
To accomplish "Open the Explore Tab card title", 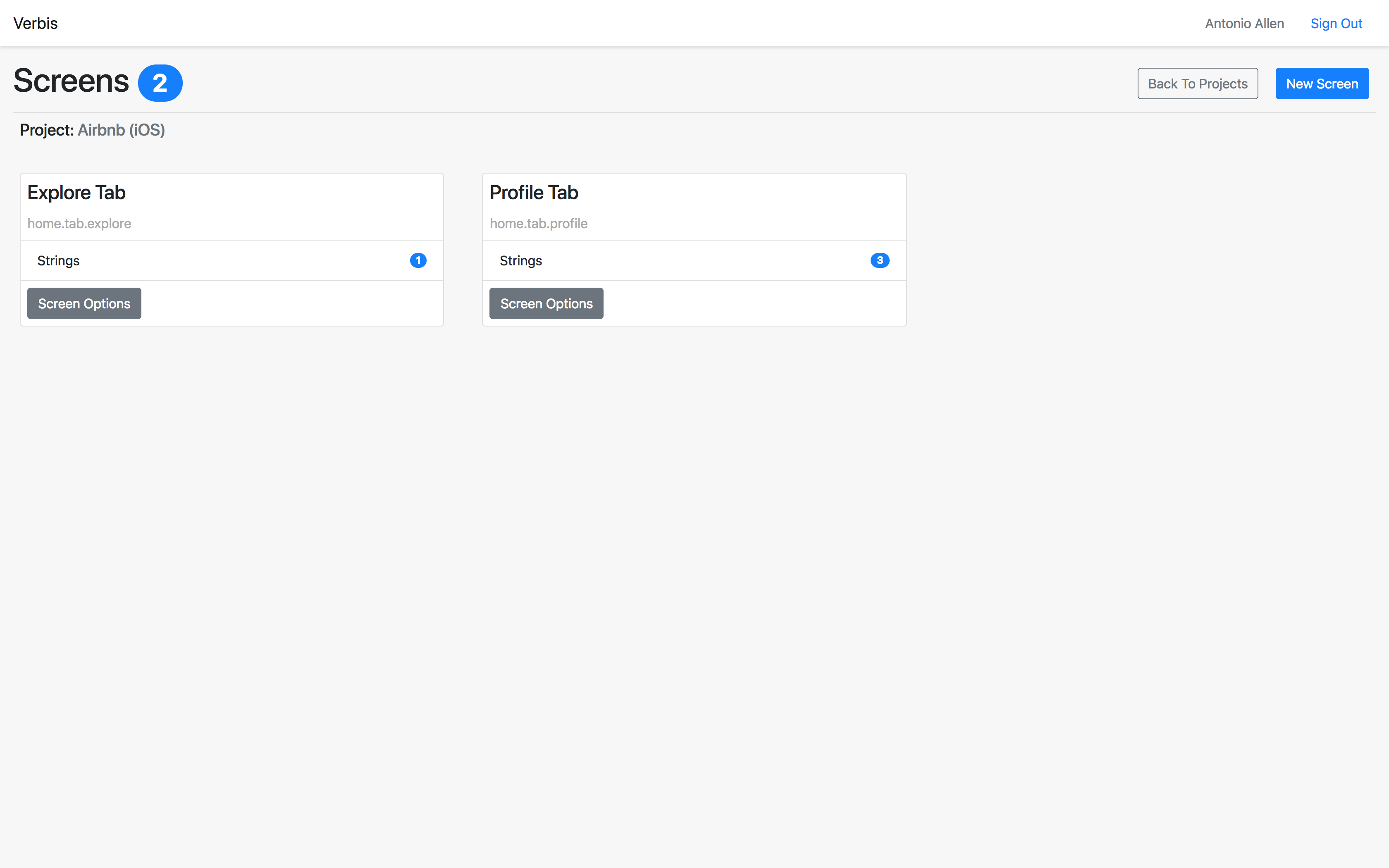I will click(x=76, y=193).
